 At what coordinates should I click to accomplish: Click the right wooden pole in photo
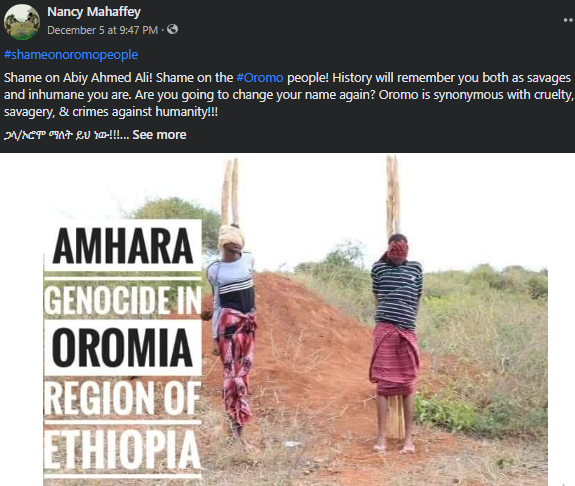392,194
